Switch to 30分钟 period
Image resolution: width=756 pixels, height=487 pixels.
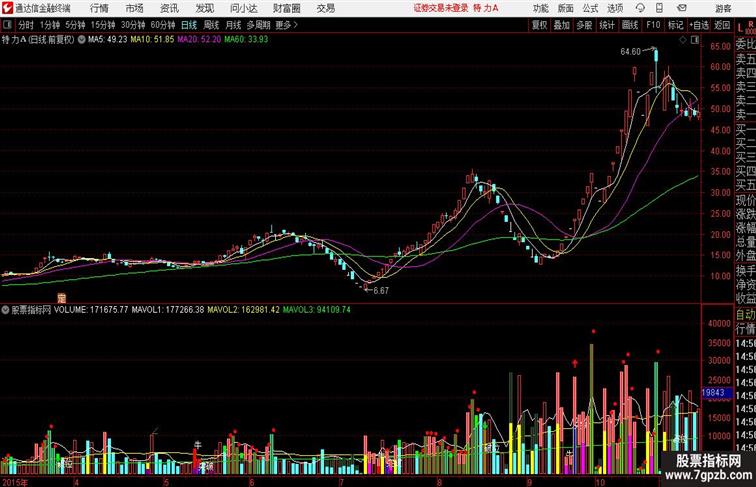pos(133,25)
